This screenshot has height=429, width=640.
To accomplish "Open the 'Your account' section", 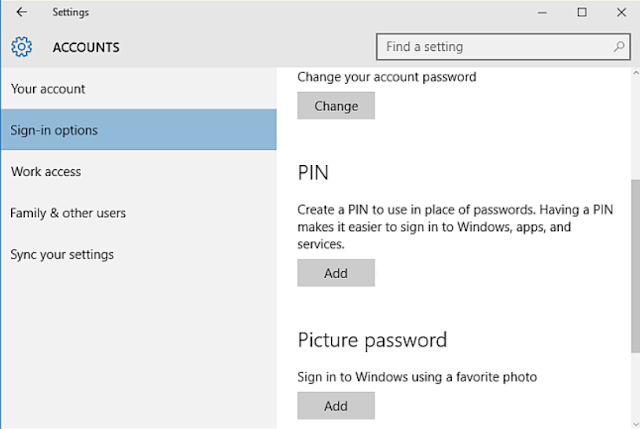I will tap(48, 89).
